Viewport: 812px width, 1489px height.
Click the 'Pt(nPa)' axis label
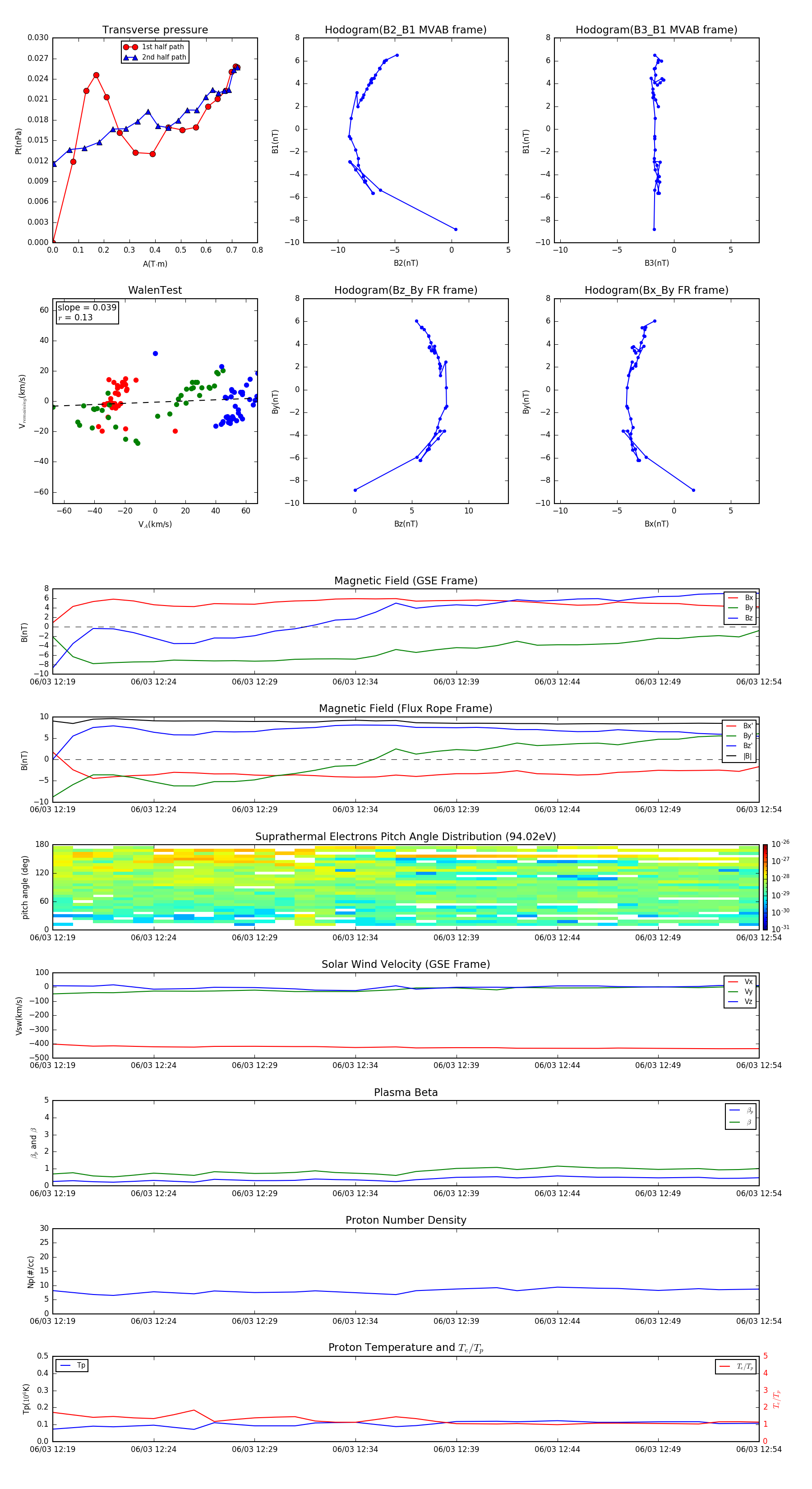(x=18, y=140)
